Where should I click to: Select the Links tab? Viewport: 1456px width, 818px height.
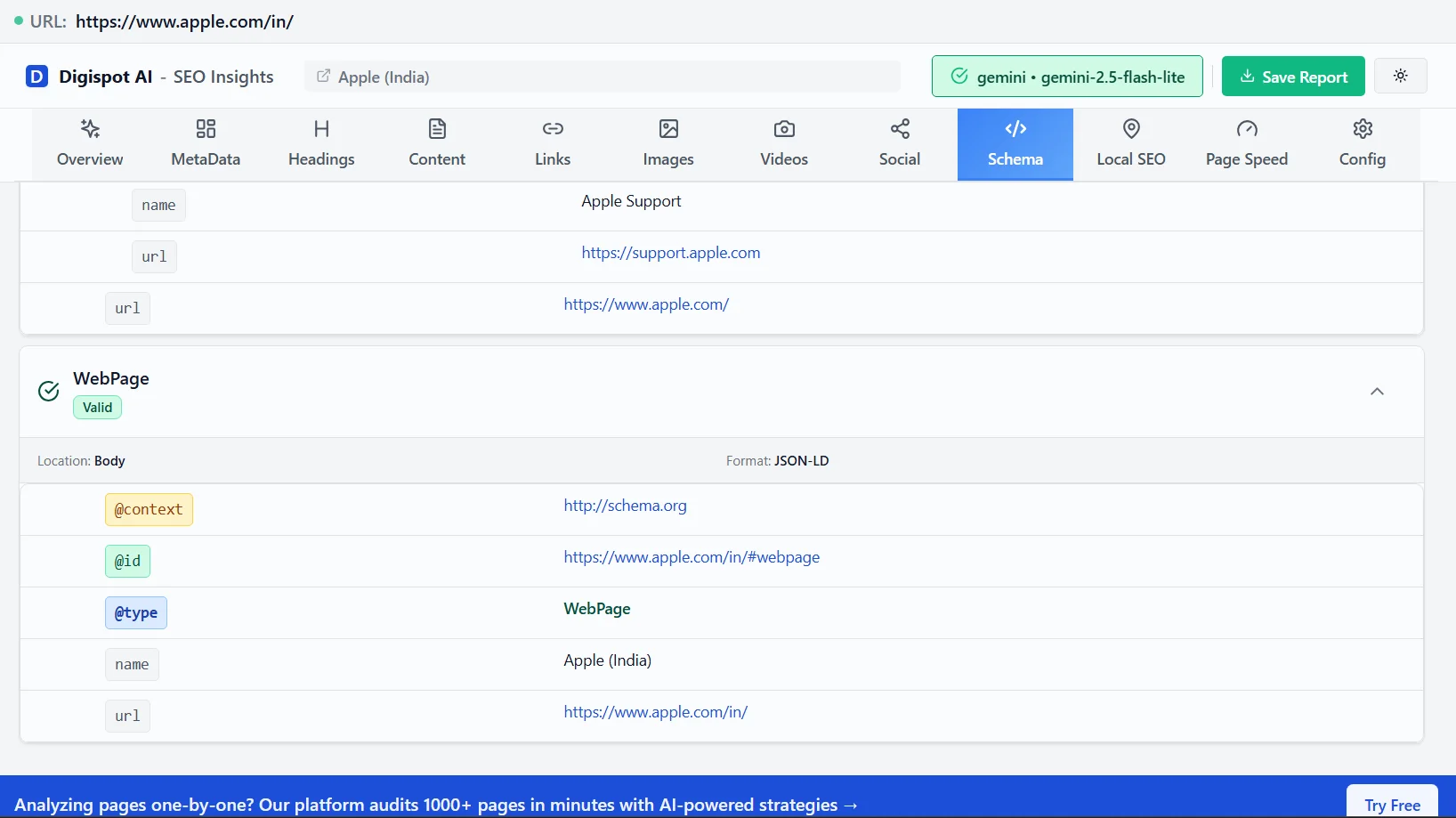click(552, 142)
